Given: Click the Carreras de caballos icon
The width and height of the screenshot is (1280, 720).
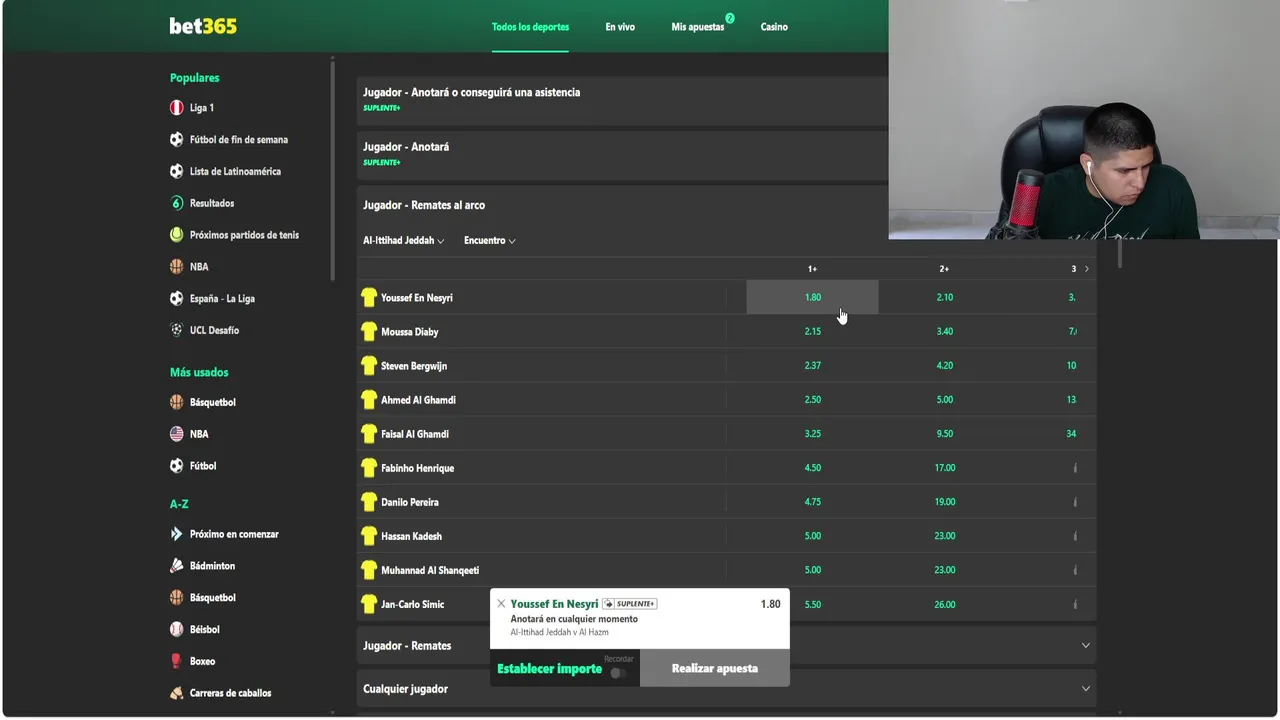Looking at the screenshot, I should [x=177, y=693].
